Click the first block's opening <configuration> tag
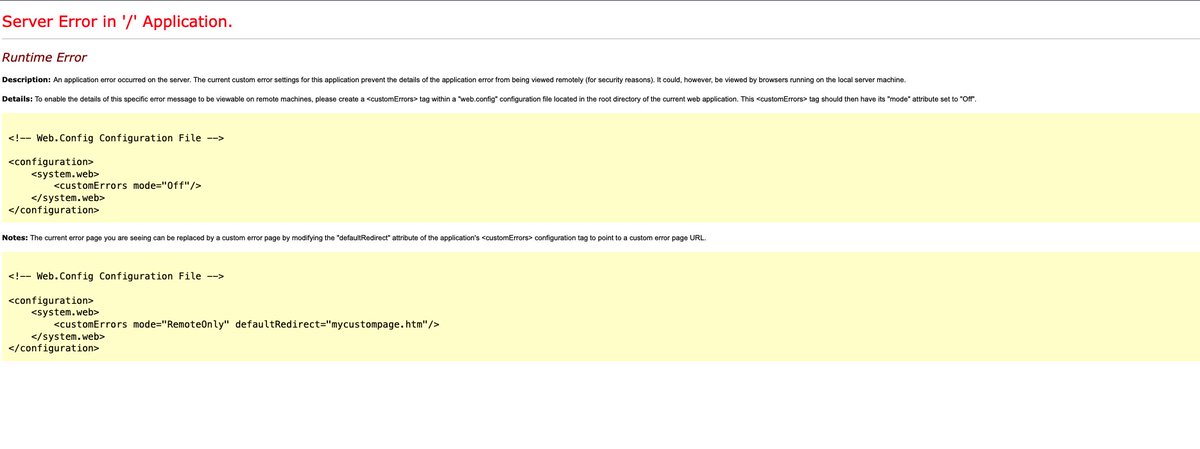The image size is (1200, 449). [51, 161]
